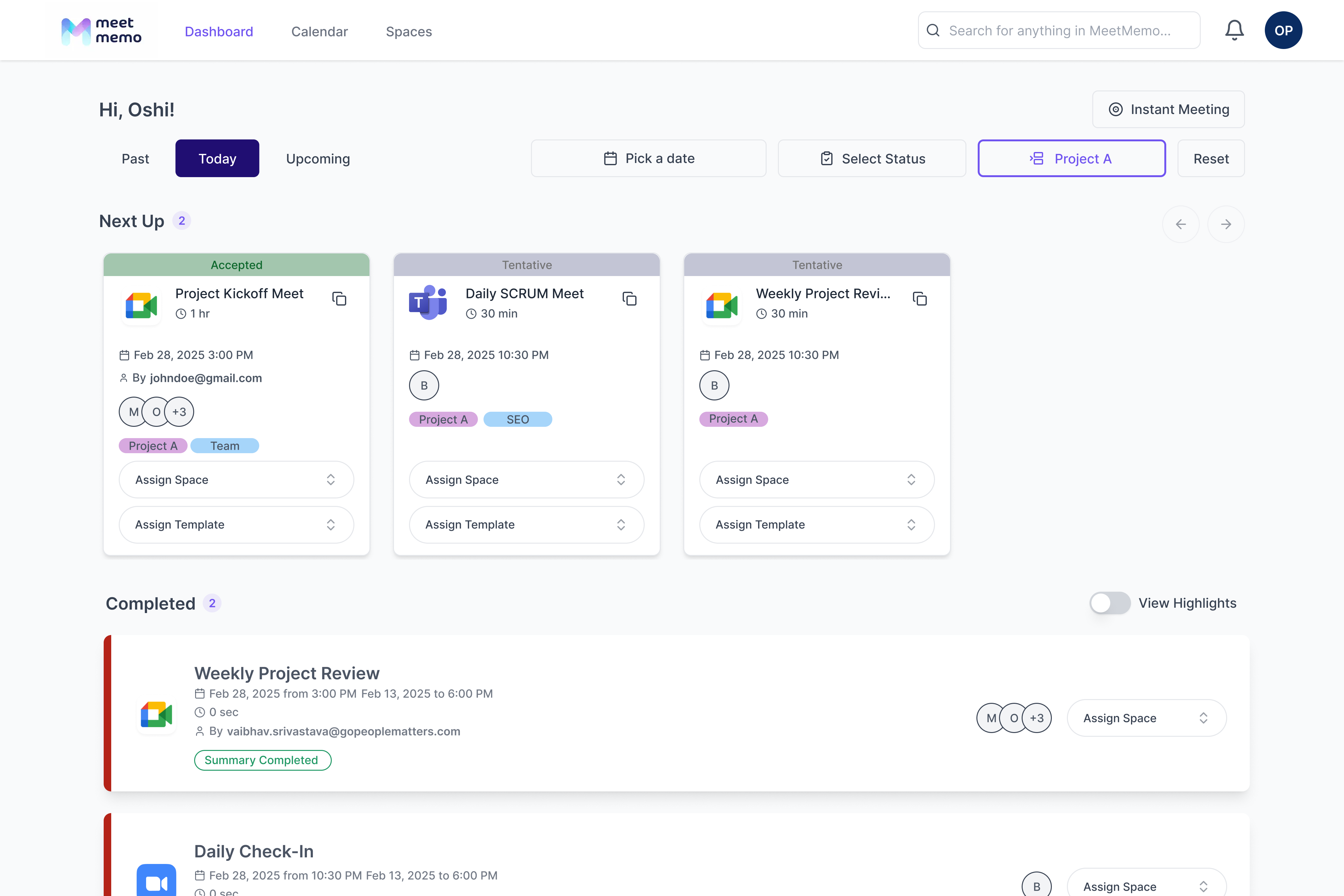Click the Reset filter button
1344x896 pixels.
(x=1211, y=158)
